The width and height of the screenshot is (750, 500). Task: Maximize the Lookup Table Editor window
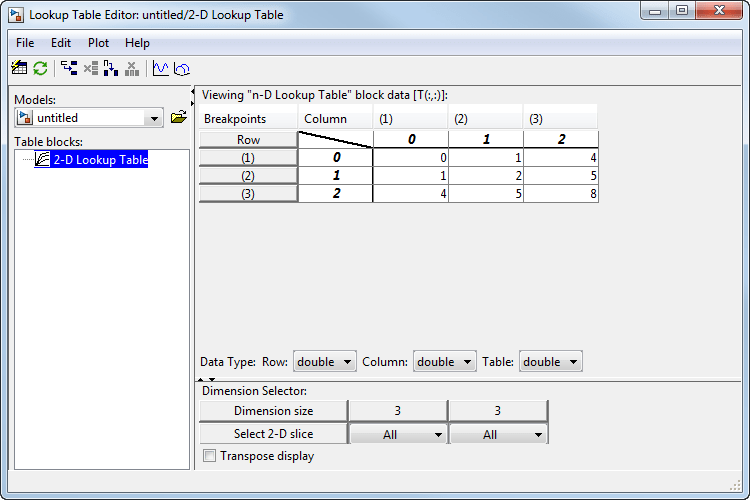click(682, 10)
